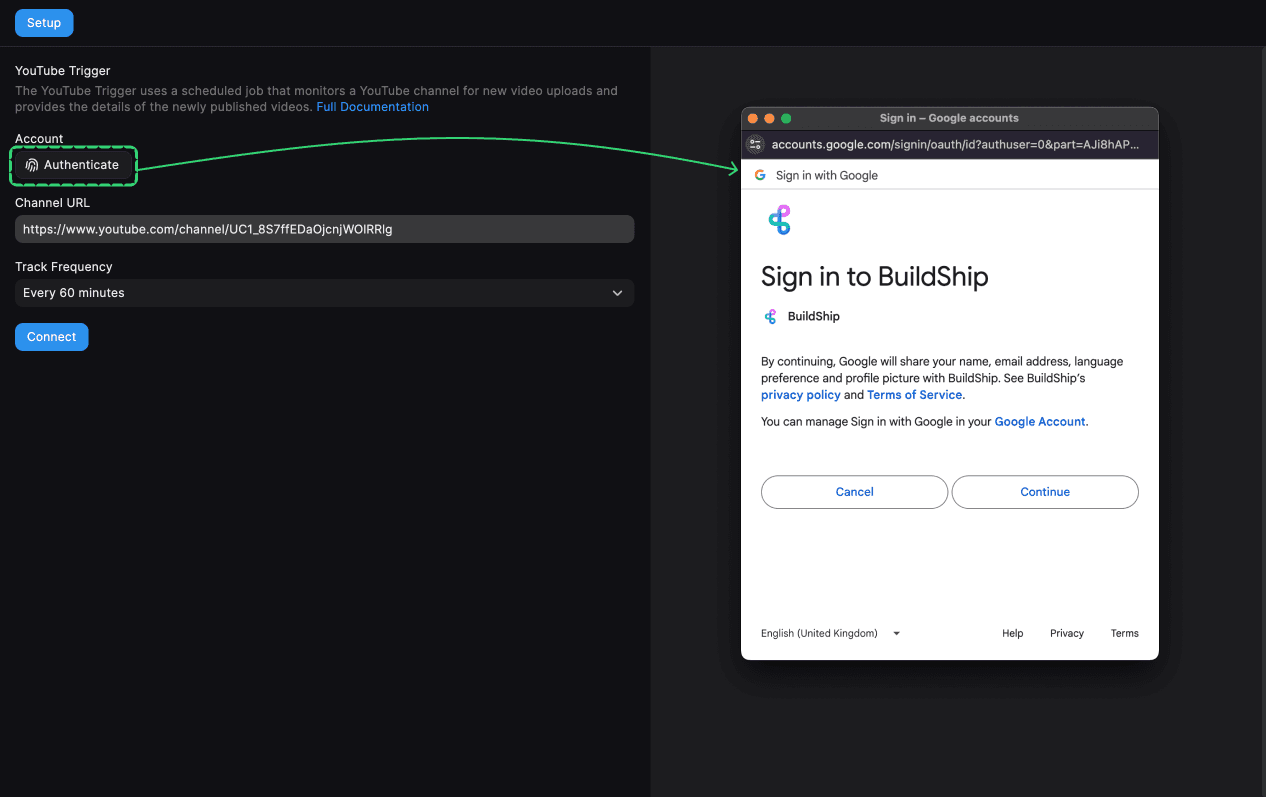Image resolution: width=1266 pixels, height=797 pixels.
Task: Click the Connect button
Action: (x=52, y=337)
